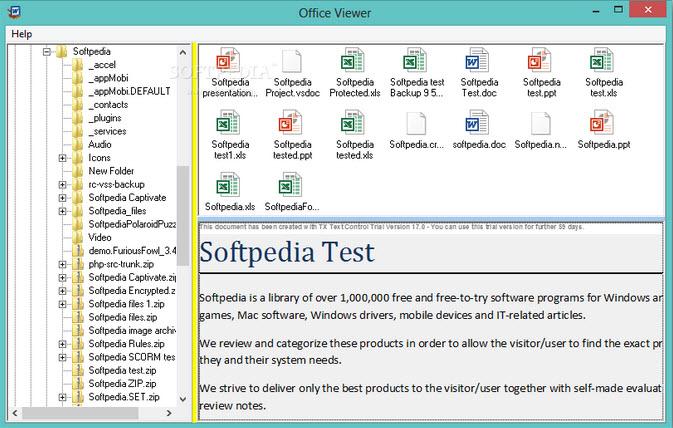
Task: Open Softpedia presentation PowerPoint file icon
Action: [227, 60]
